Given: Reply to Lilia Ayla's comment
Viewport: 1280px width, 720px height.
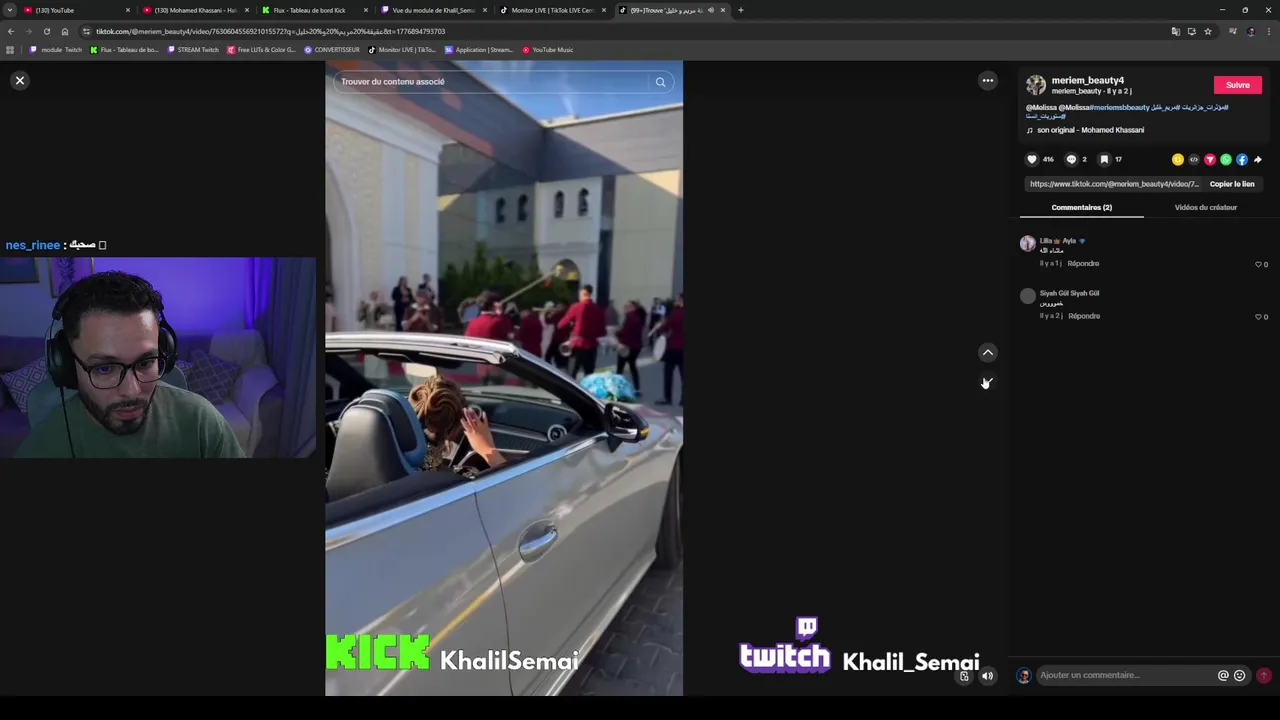Looking at the screenshot, I should pyautogui.click(x=1083, y=264).
